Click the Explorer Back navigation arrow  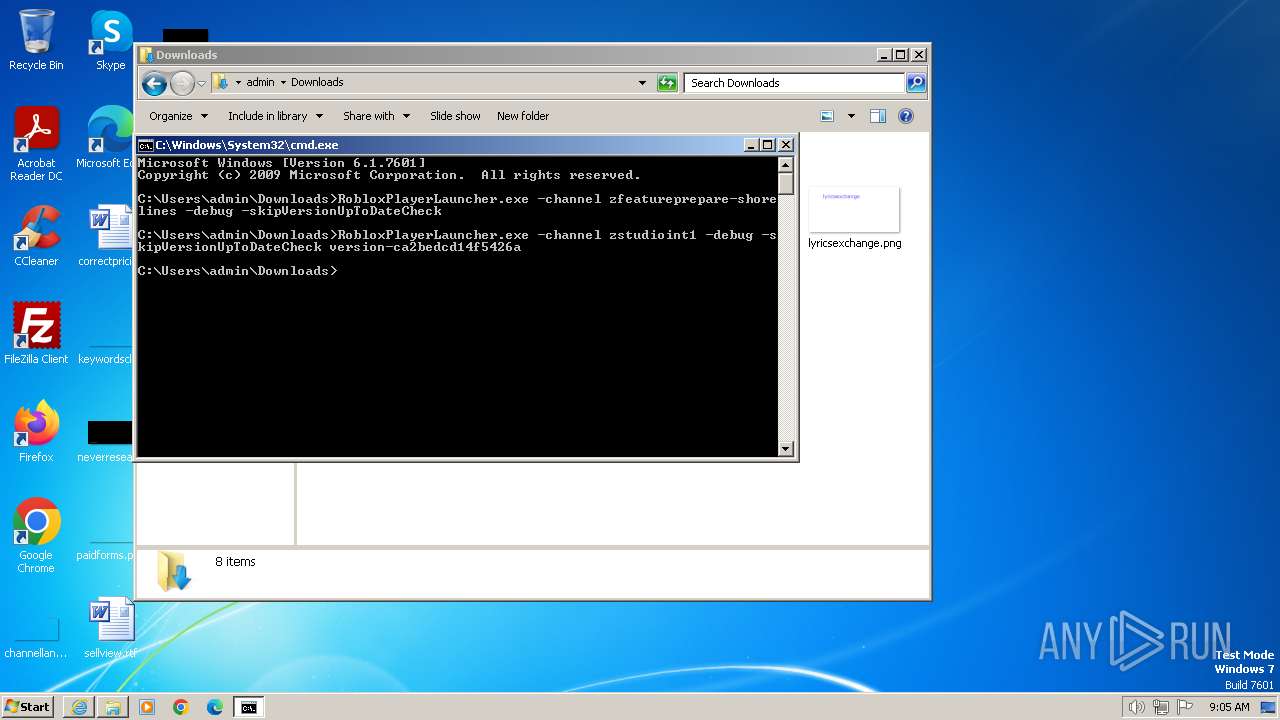[x=154, y=83]
